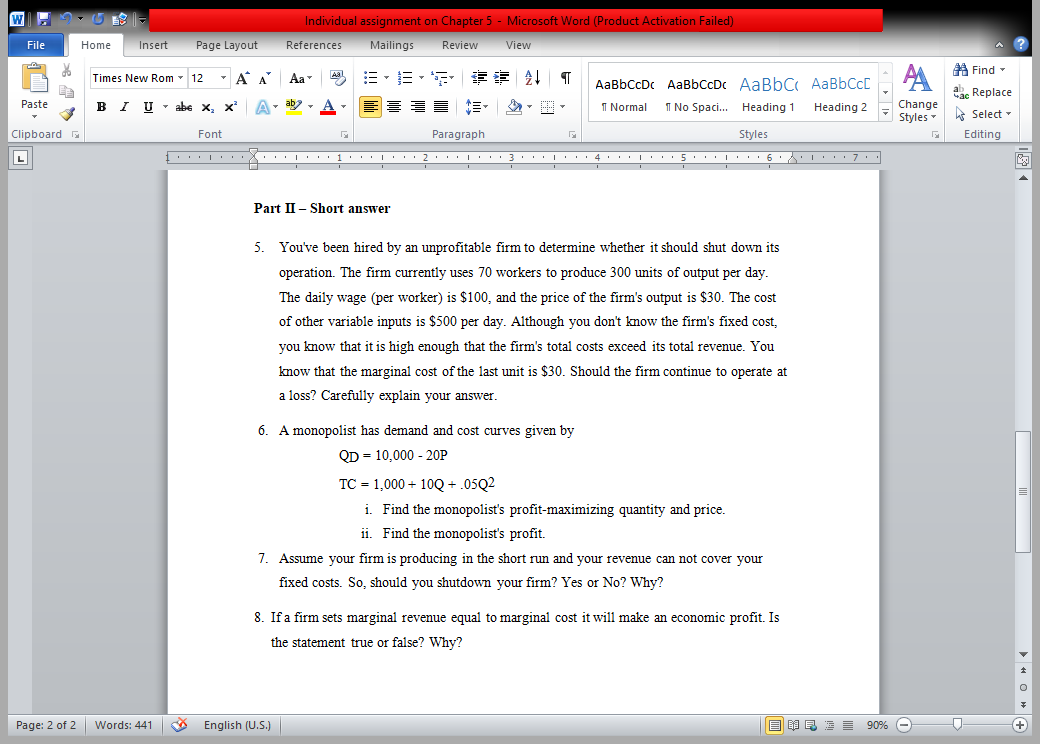Open the Change Styles dropdown

pos(917,99)
